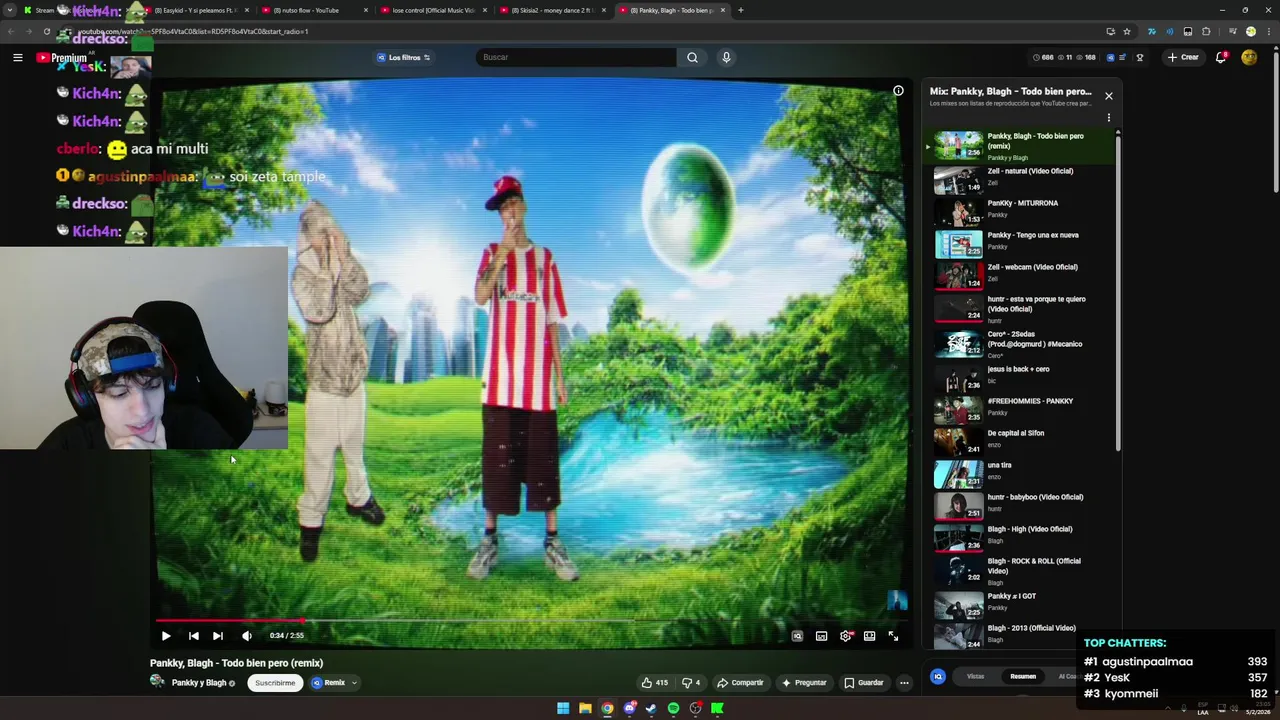Dislike the video with thumbs down
This screenshot has width=1280, height=720.
click(x=691, y=683)
